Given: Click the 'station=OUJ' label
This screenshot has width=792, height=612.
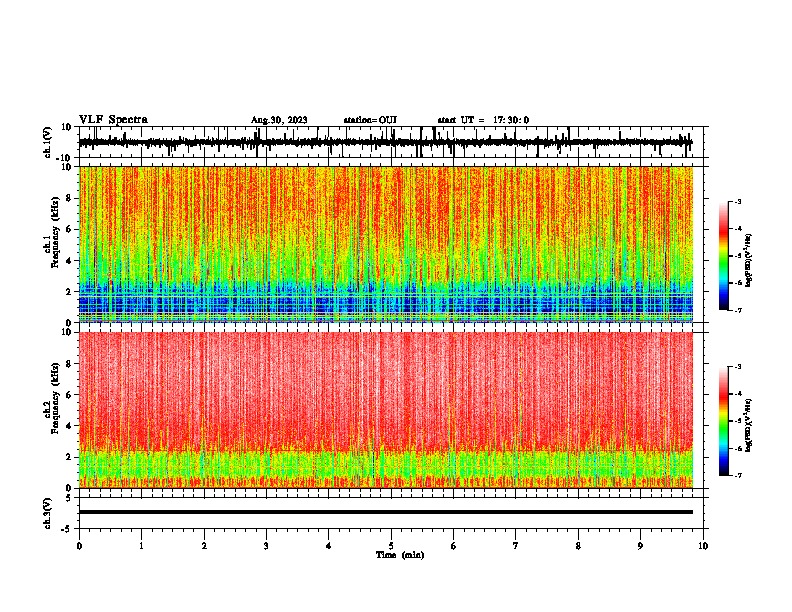Looking at the screenshot, I should [x=370, y=120].
